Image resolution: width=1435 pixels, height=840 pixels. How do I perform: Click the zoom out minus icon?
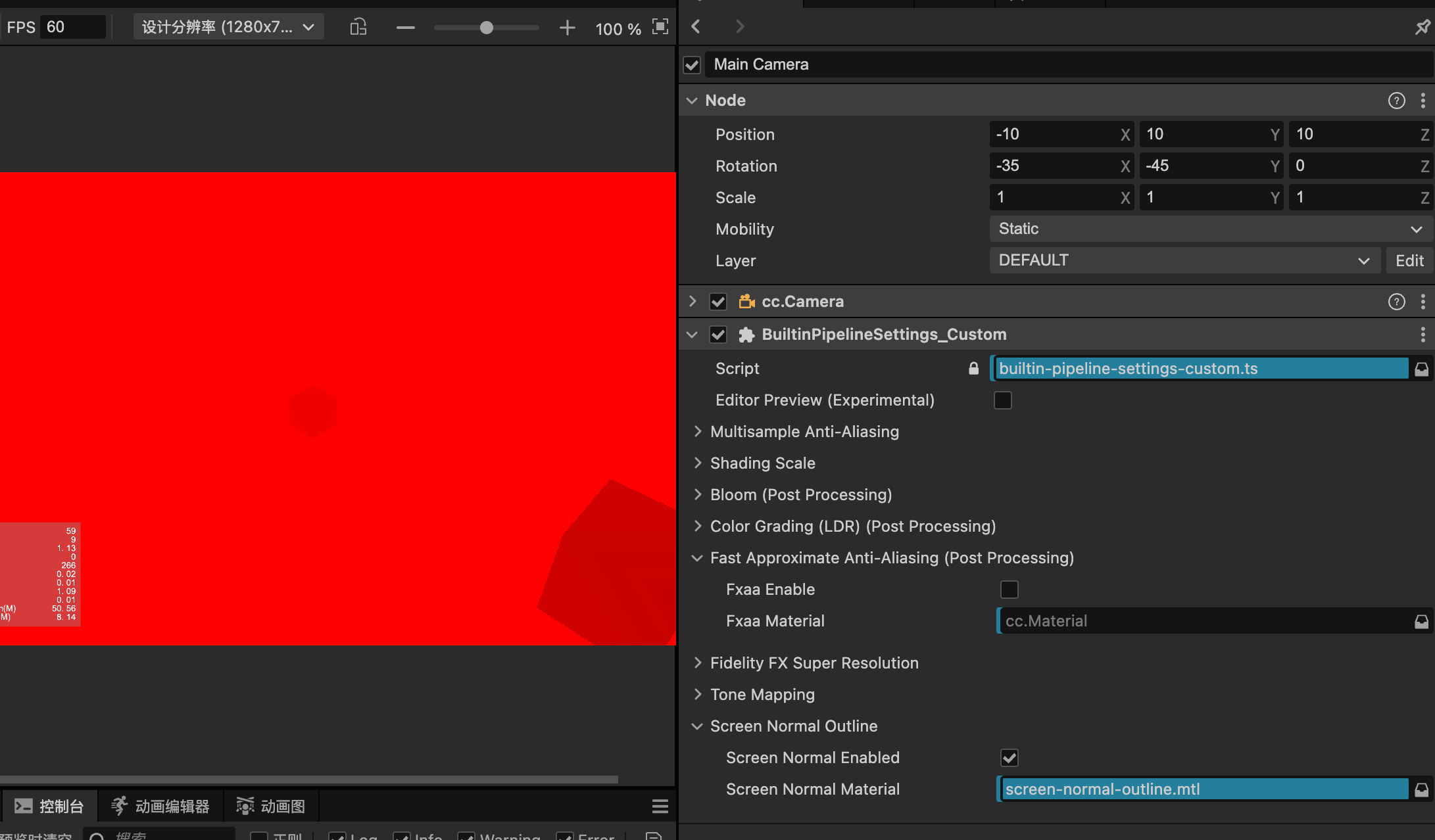[406, 28]
